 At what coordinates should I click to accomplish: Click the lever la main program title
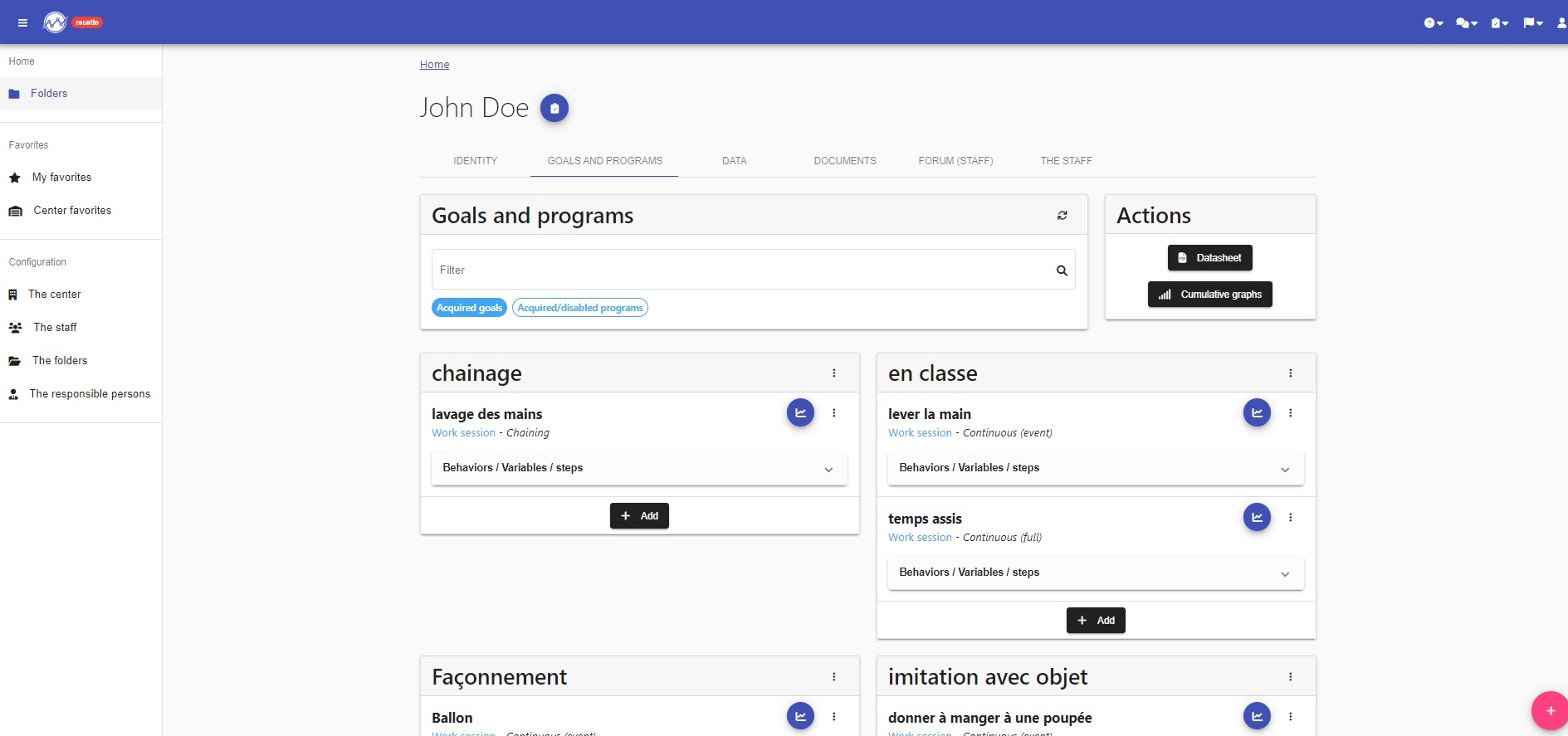click(x=929, y=414)
